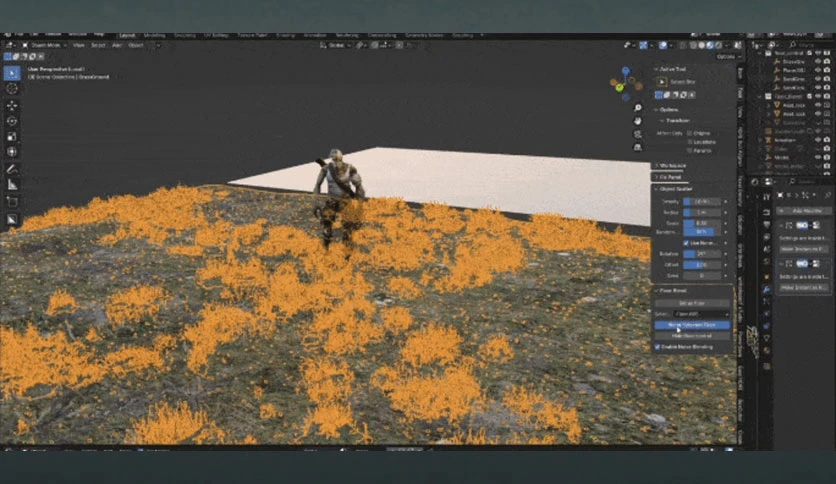Open the Modifier properties wrench tab
Screen dimensions: 836x484
(767, 289)
